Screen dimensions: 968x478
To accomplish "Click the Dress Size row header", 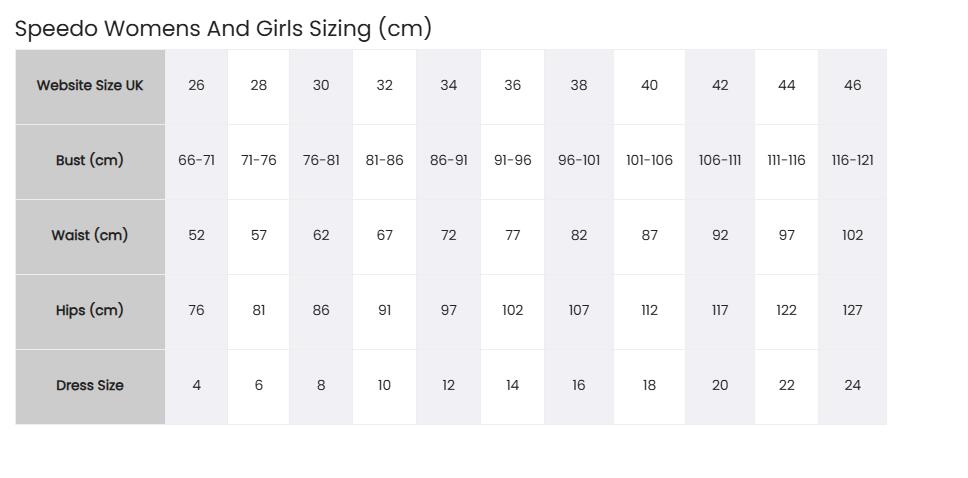I will tap(90, 387).
